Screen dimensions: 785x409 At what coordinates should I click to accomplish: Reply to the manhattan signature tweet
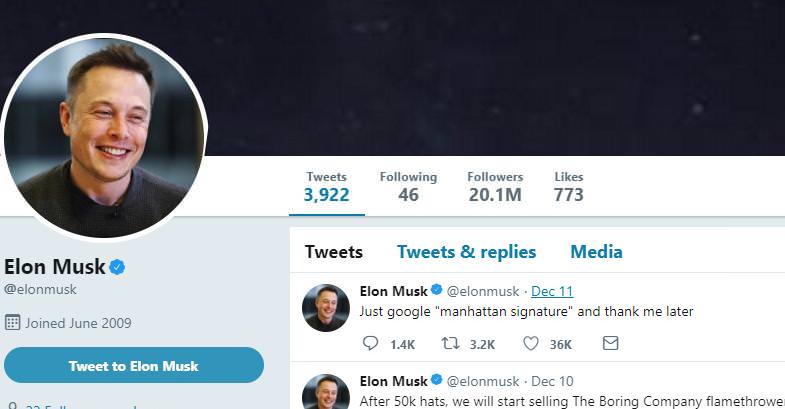tap(370, 343)
